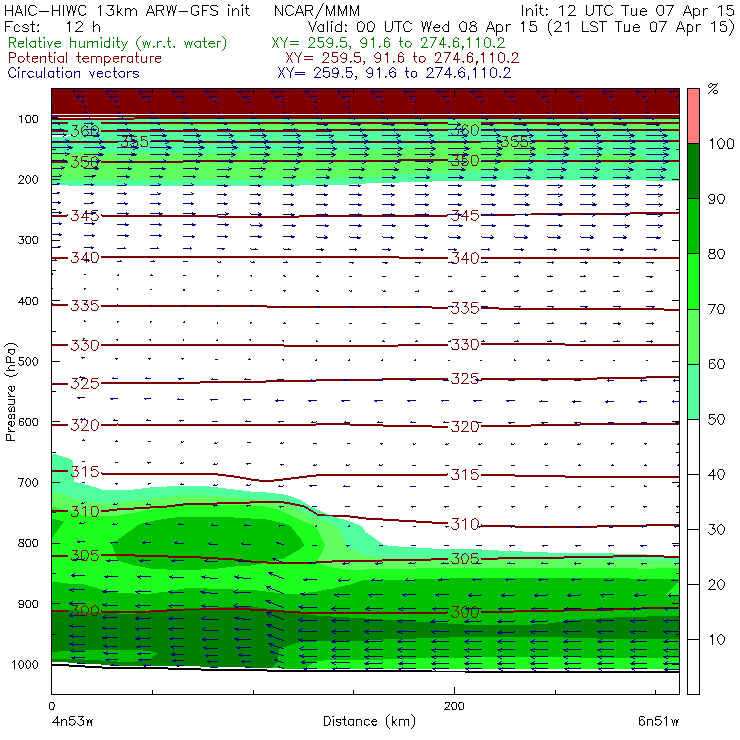The width and height of the screenshot is (740, 740).
Task: Click the green 'Relative humidity (w.r.t. water)' legend
Action: click(118, 43)
